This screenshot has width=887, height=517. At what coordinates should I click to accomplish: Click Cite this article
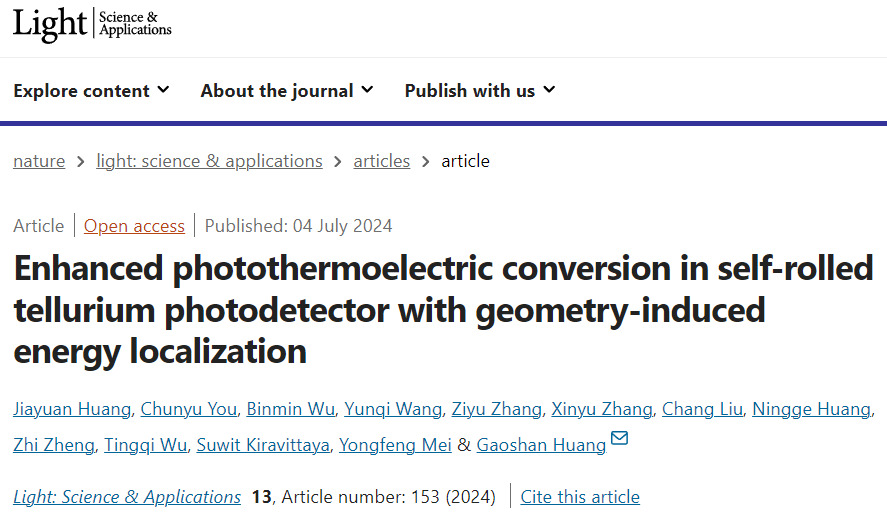click(580, 496)
